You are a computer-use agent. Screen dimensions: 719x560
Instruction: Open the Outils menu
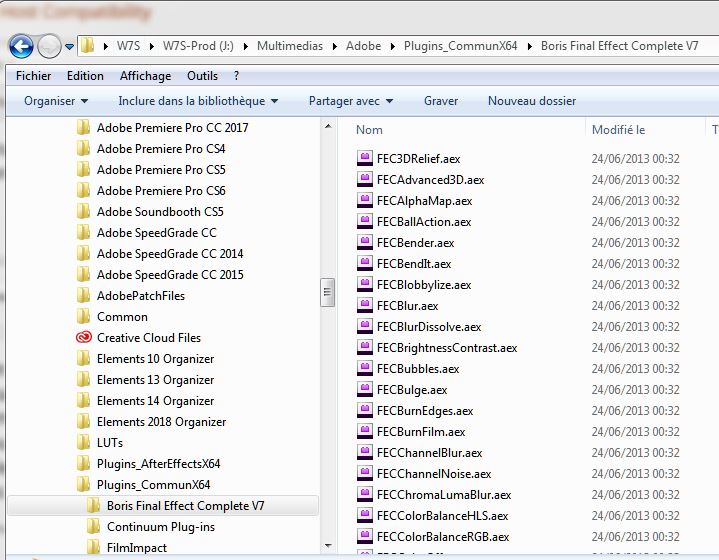coord(202,76)
